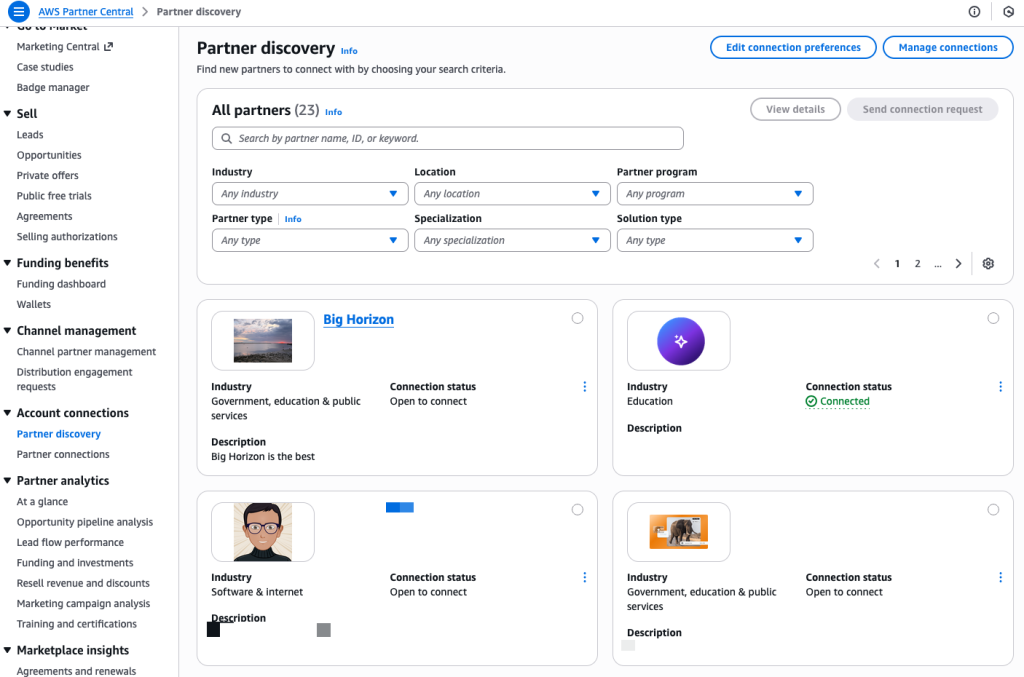Open Big Horizon's kebab options menu
Viewport: 1024px width, 677px height.
pos(584,386)
